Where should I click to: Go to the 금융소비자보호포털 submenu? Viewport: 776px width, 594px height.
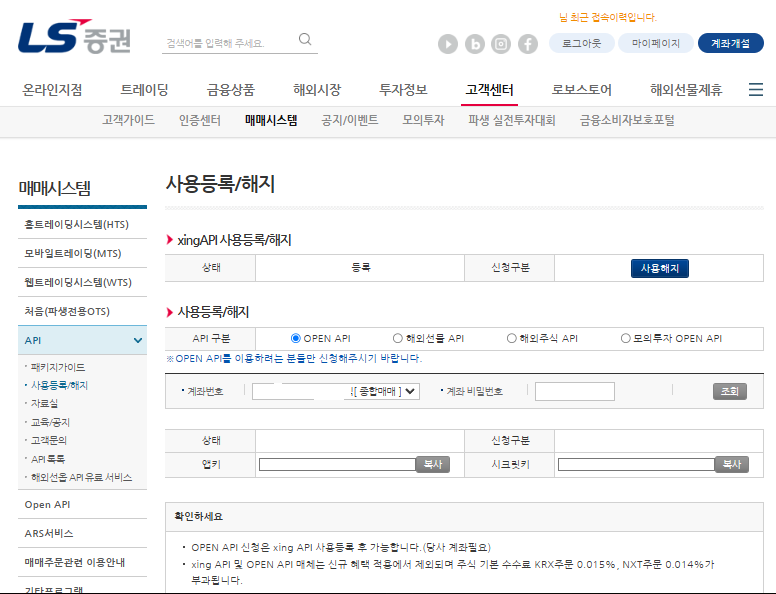[x=627, y=120]
